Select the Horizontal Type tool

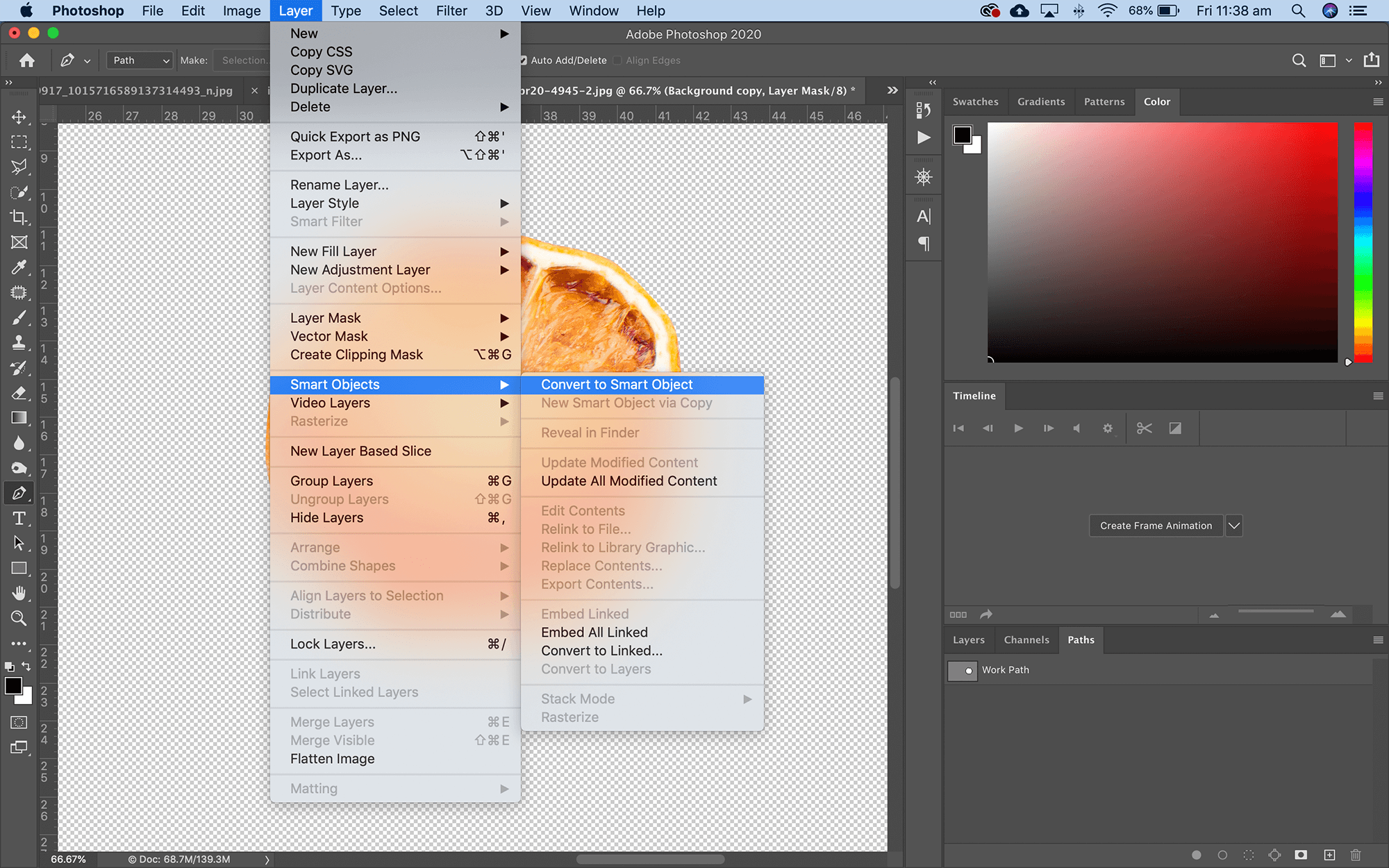[x=19, y=518]
